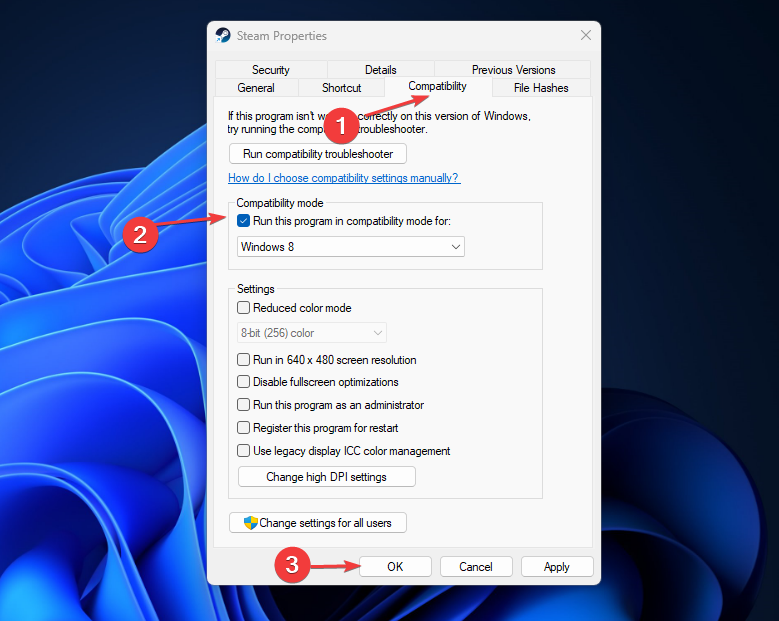Image resolution: width=779 pixels, height=621 pixels.
Task: Open the Details tab
Action: 381,70
